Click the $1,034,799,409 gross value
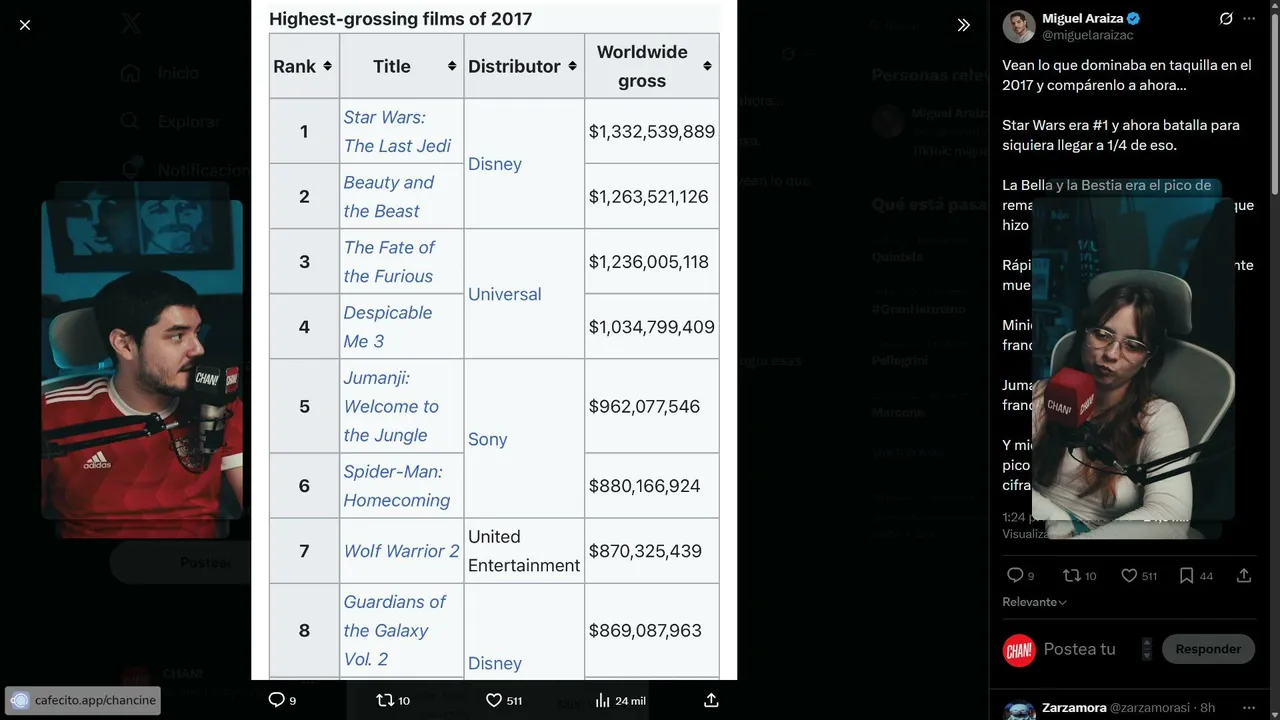 click(652, 327)
